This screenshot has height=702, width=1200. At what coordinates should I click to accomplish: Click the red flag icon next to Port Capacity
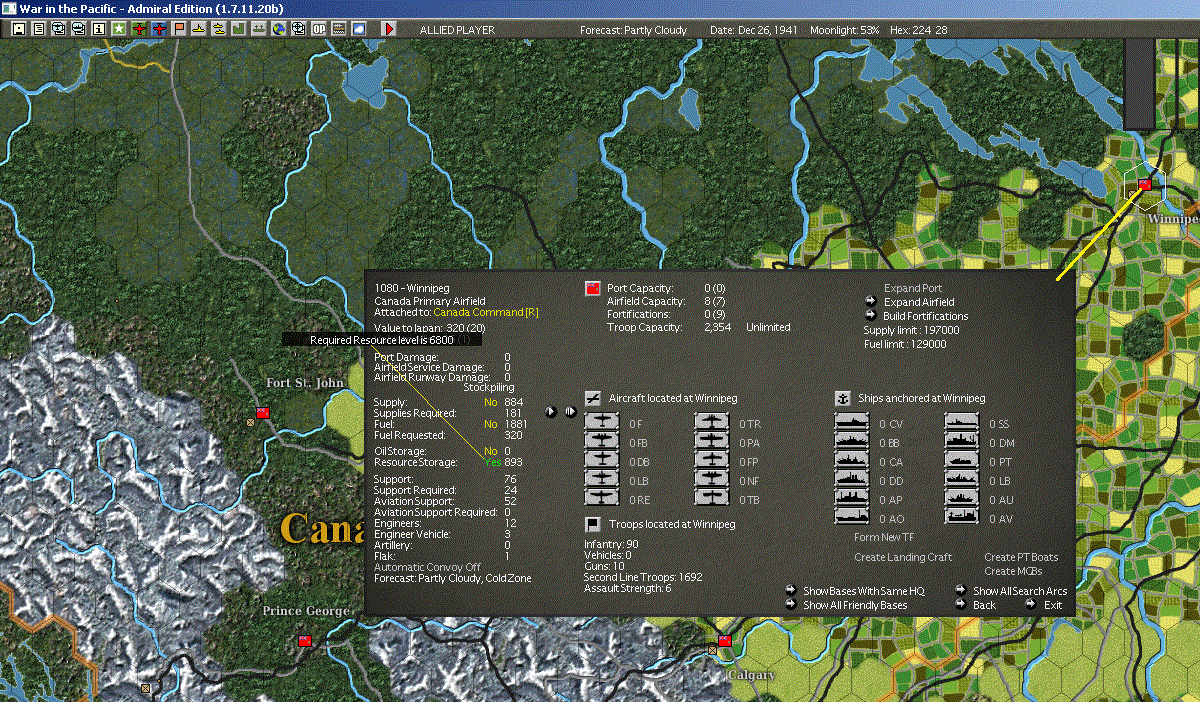(x=592, y=289)
